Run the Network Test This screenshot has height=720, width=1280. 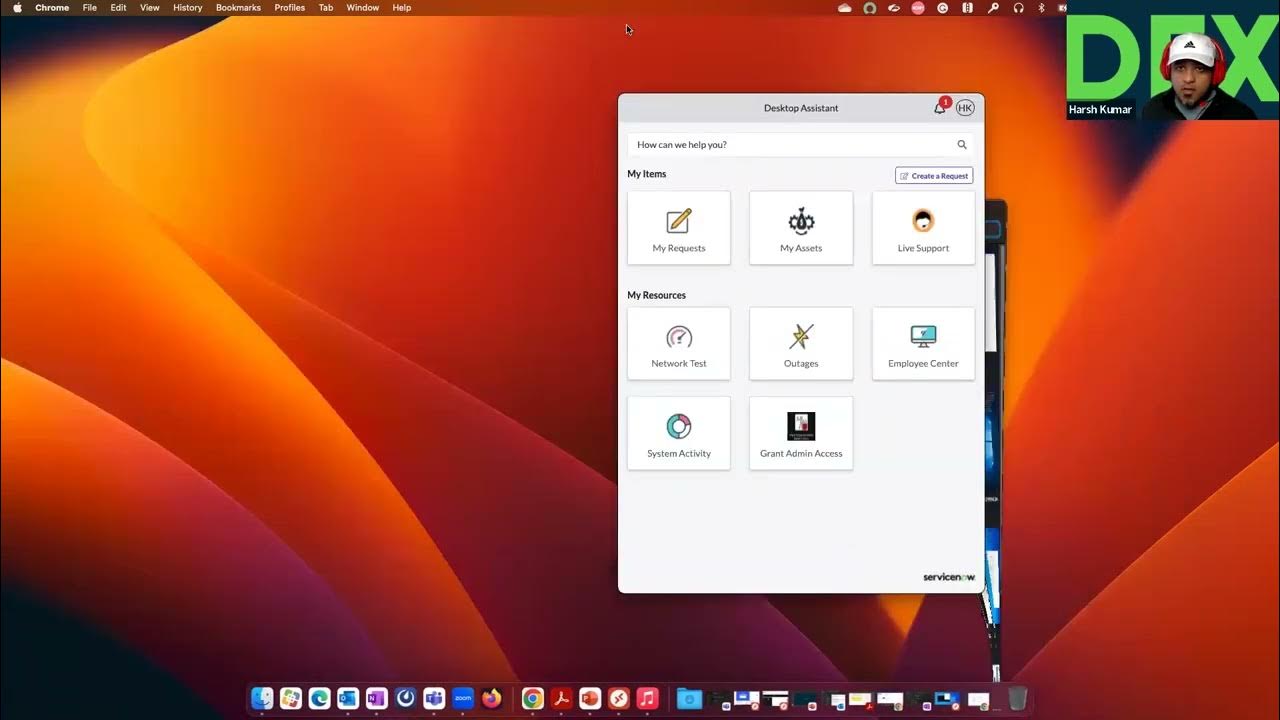coord(679,343)
